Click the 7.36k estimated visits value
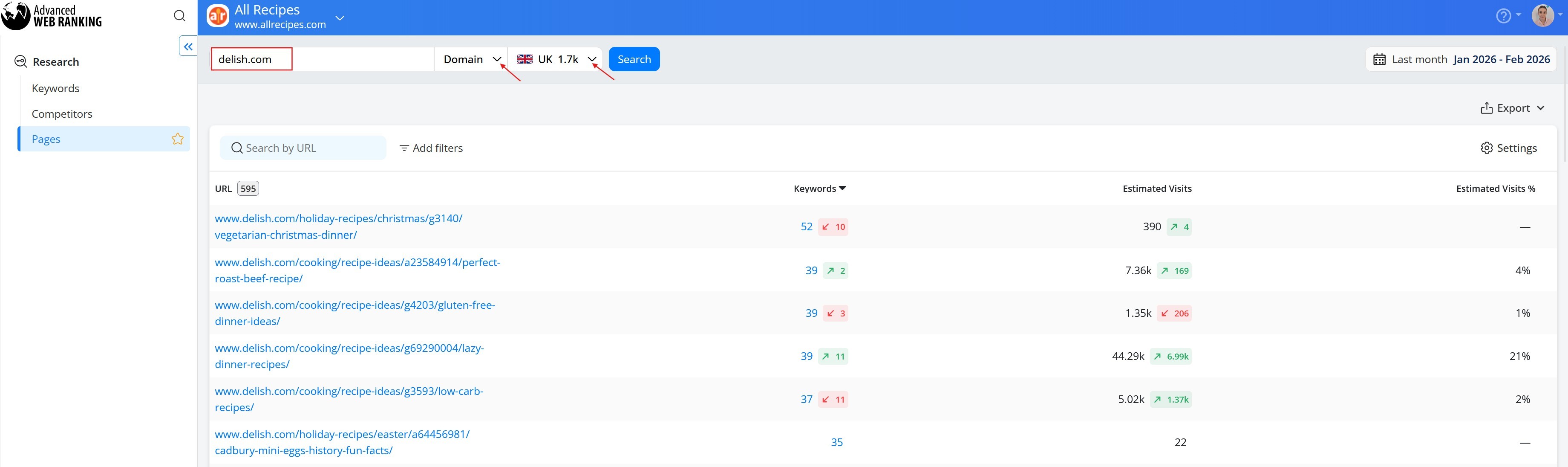 click(1138, 271)
